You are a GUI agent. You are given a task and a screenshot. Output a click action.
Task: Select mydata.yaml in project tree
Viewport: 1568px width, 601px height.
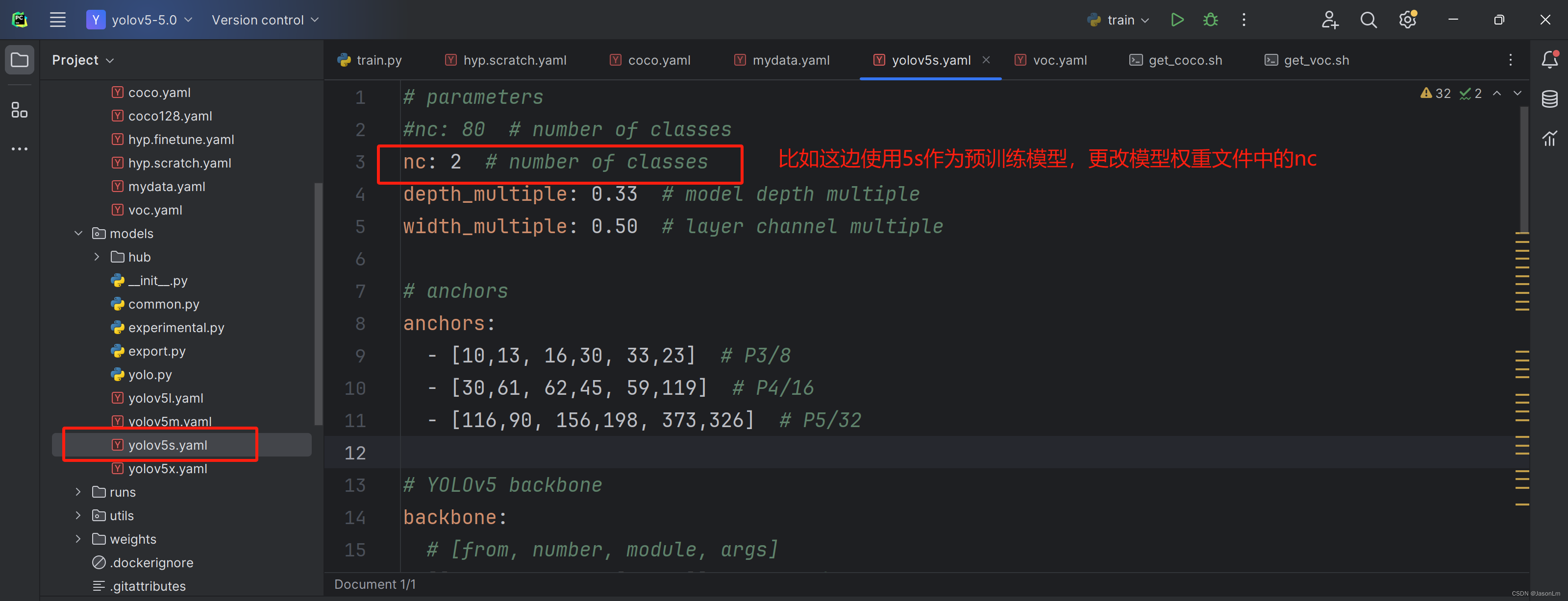pos(166,186)
